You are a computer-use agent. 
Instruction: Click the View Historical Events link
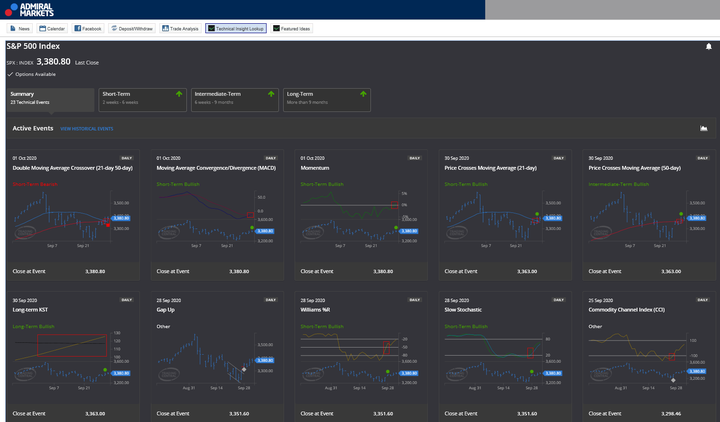click(86, 129)
